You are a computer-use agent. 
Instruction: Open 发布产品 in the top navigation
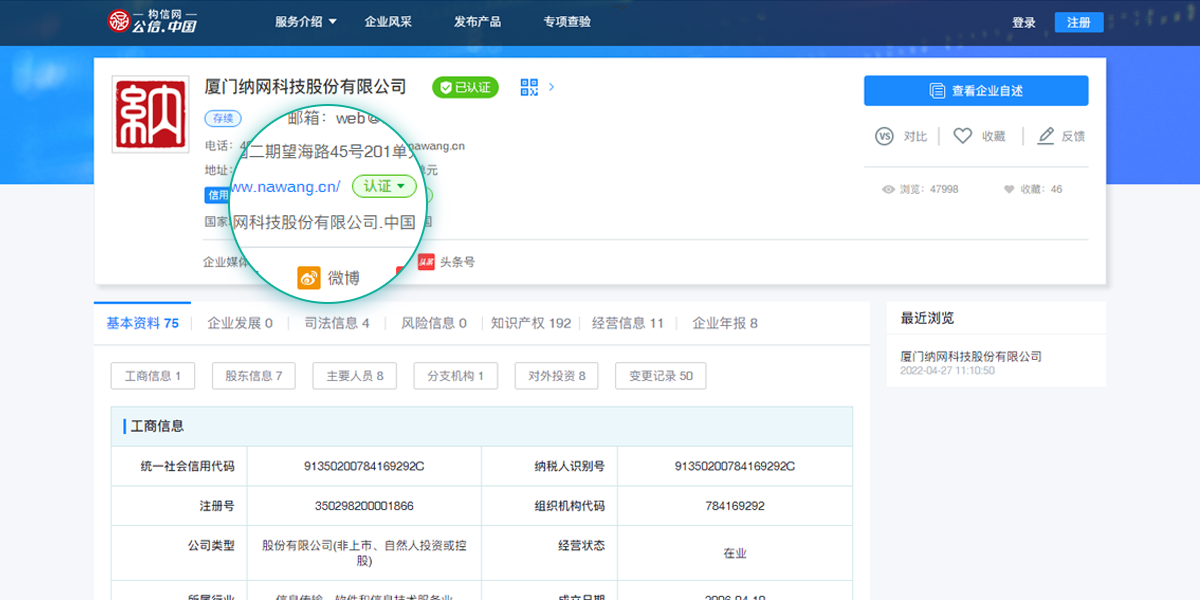pyautogui.click(x=477, y=21)
